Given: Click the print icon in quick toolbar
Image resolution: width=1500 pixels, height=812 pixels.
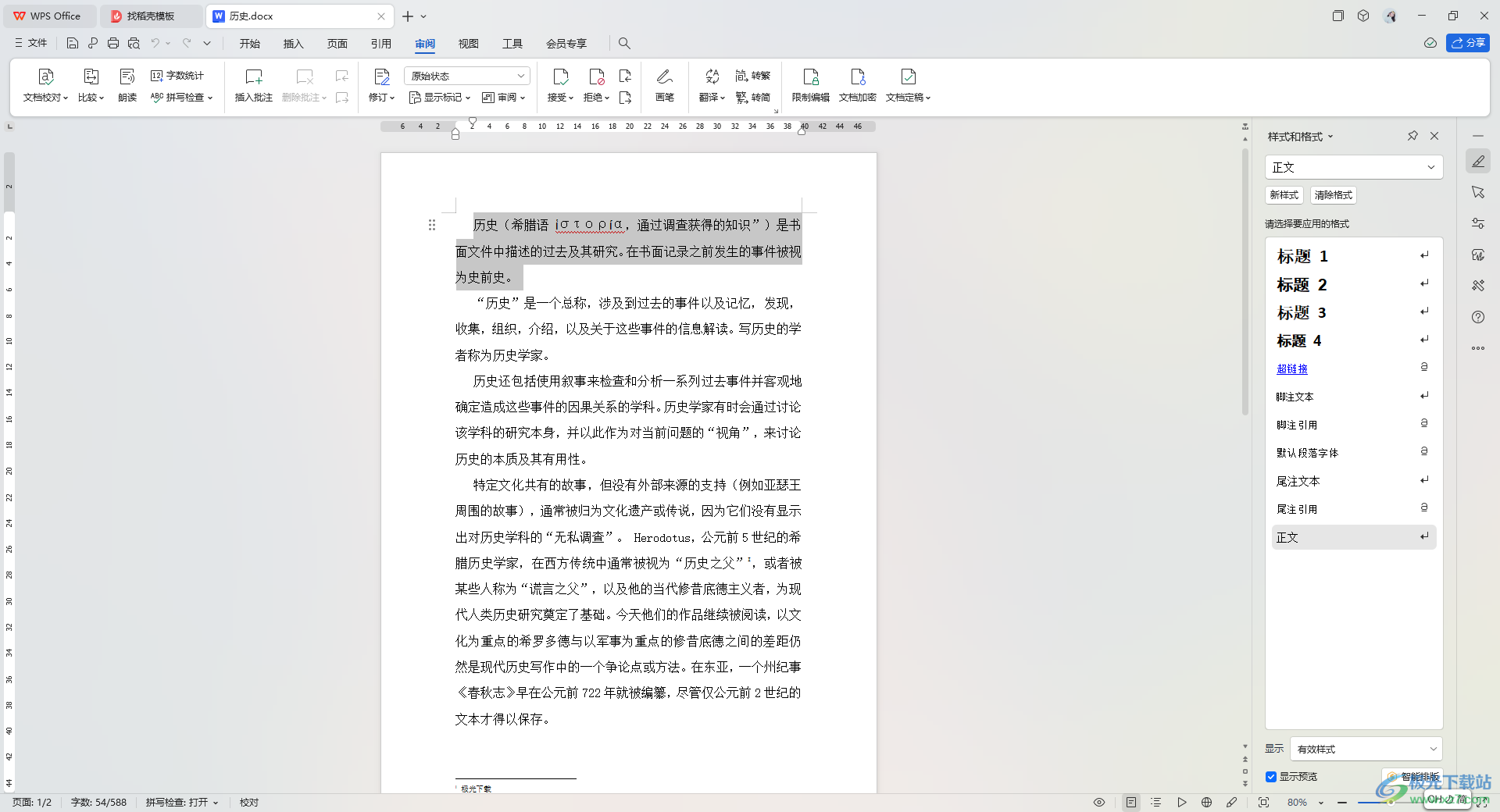Looking at the screenshot, I should coord(113,43).
